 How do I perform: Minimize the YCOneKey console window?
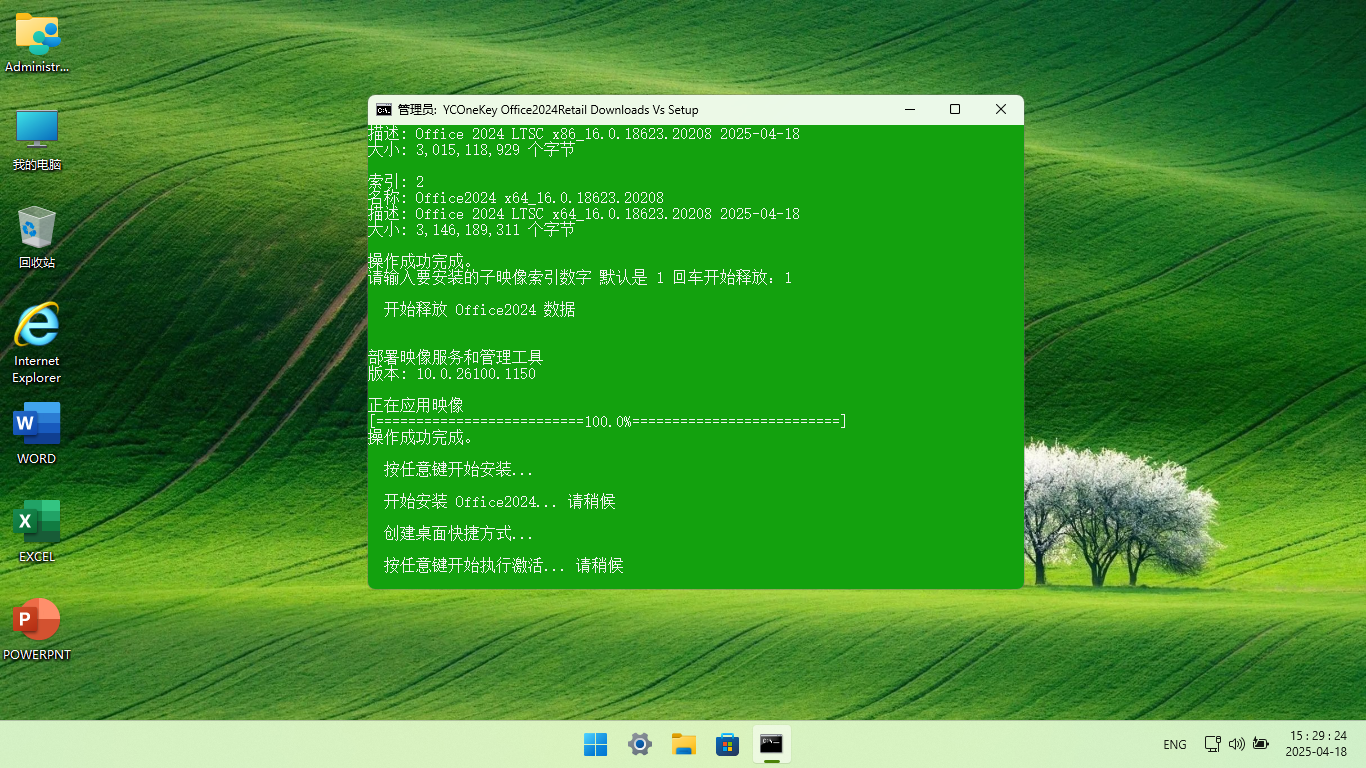[x=909, y=110]
